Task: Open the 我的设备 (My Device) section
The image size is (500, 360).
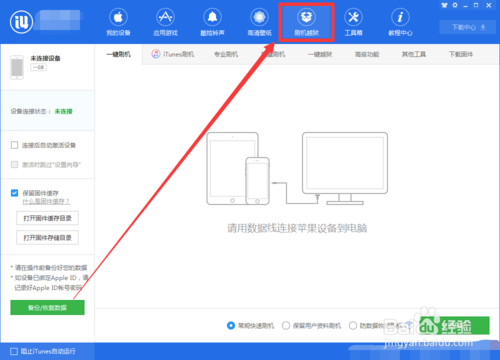Action: [x=118, y=22]
